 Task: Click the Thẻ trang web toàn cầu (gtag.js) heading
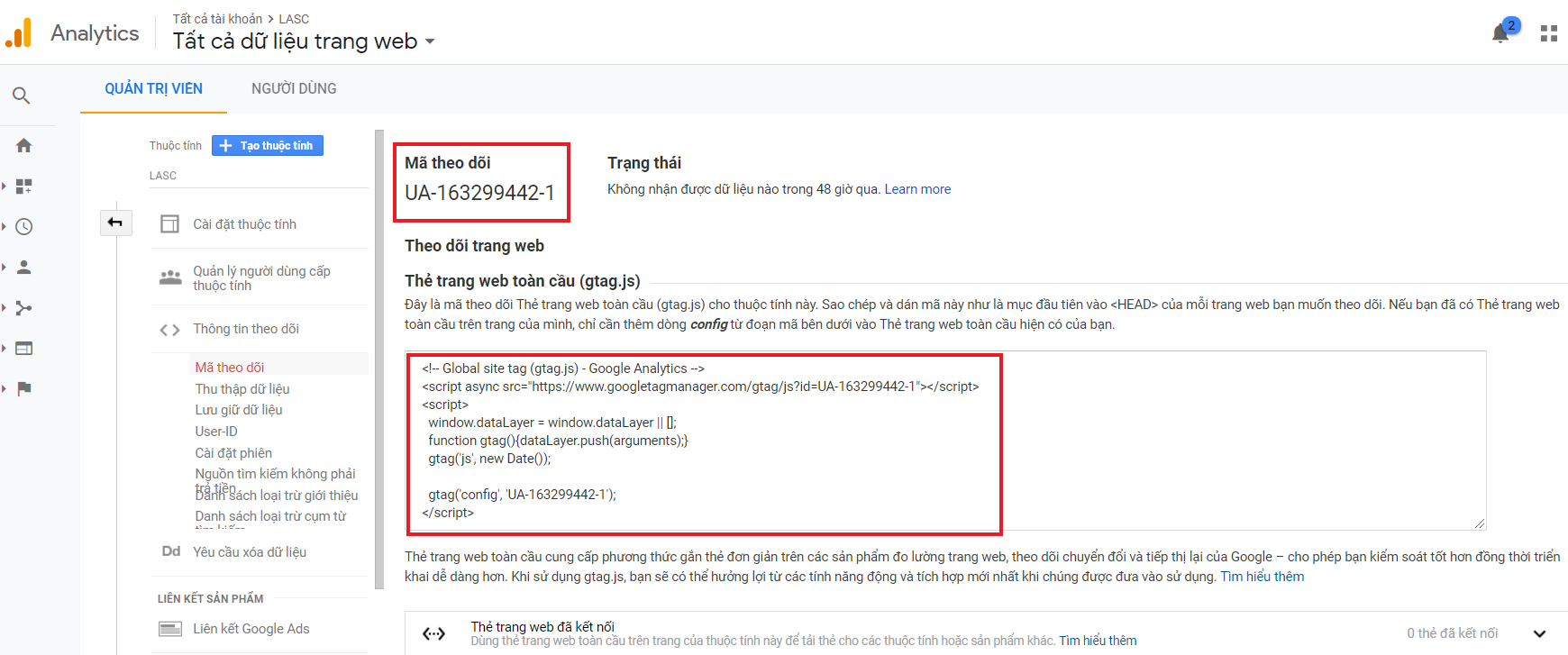pos(523,281)
